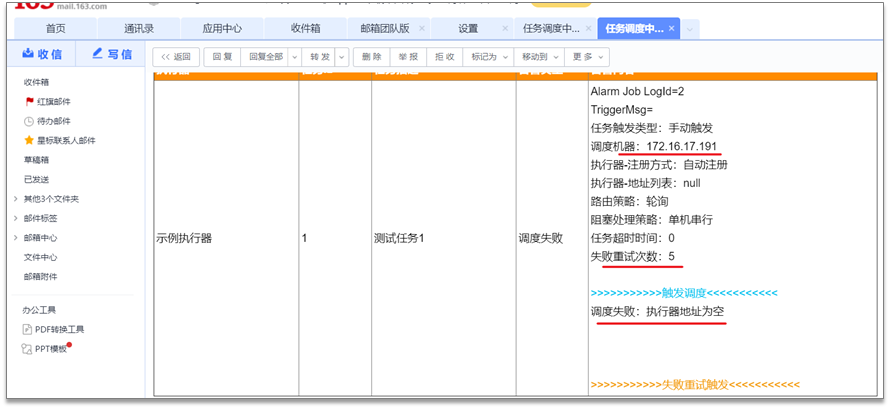Open the 标记为 dropdown
Image resolution: width=890 pixels, height=409 pixels.
click(x=489, y=57)
